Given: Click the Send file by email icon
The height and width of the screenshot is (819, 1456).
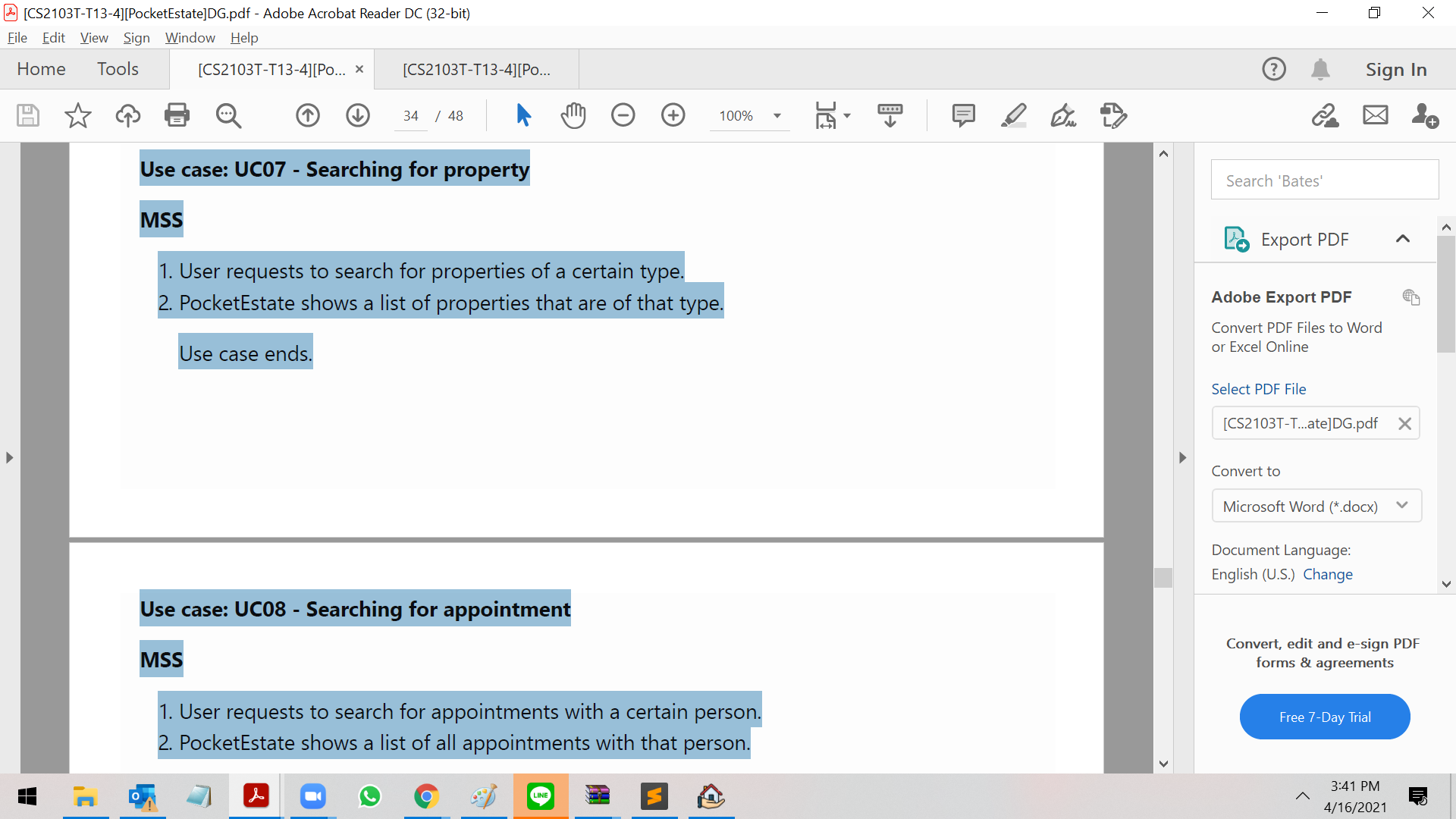Looking at the screenshot, I should coord(1376,115).
